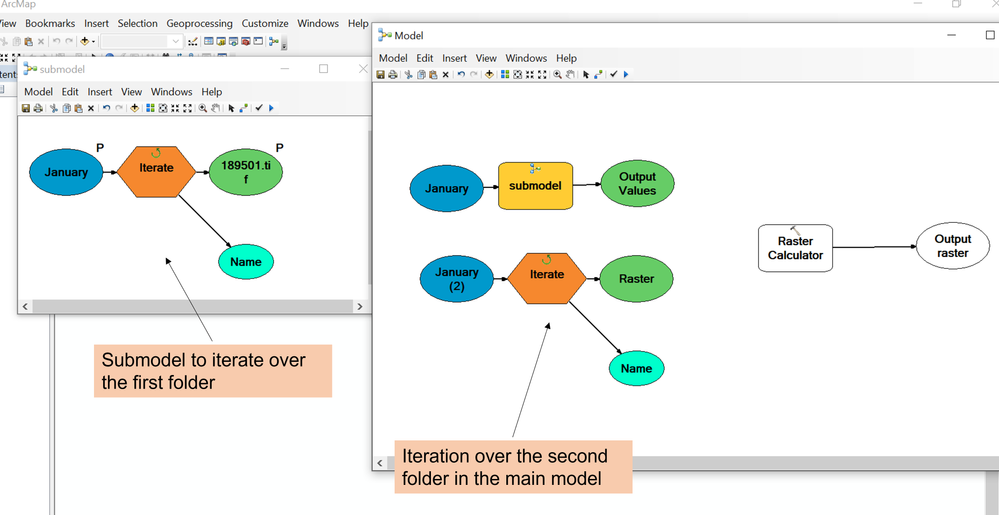Expand the ArcMap Add Data dropdown arrow
The image size is (999, 515).
pyautogui.click(x=94, y=41)
